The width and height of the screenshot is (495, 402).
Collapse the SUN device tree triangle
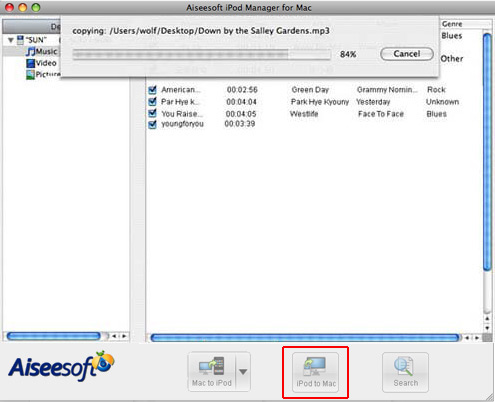pyautogui.click(x=11, y=40)
